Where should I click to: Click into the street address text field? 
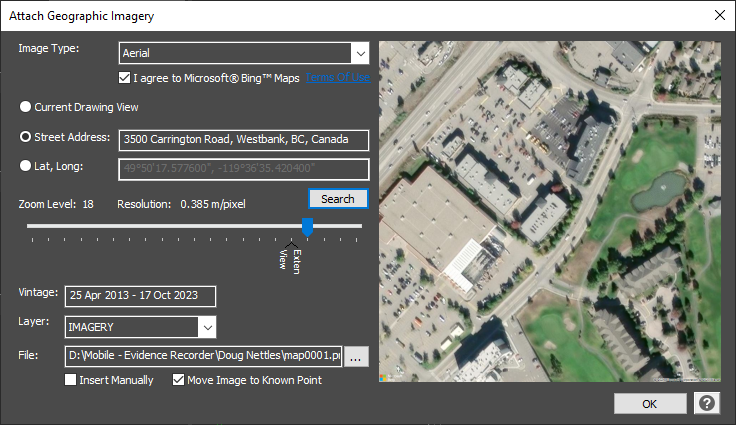244,140
